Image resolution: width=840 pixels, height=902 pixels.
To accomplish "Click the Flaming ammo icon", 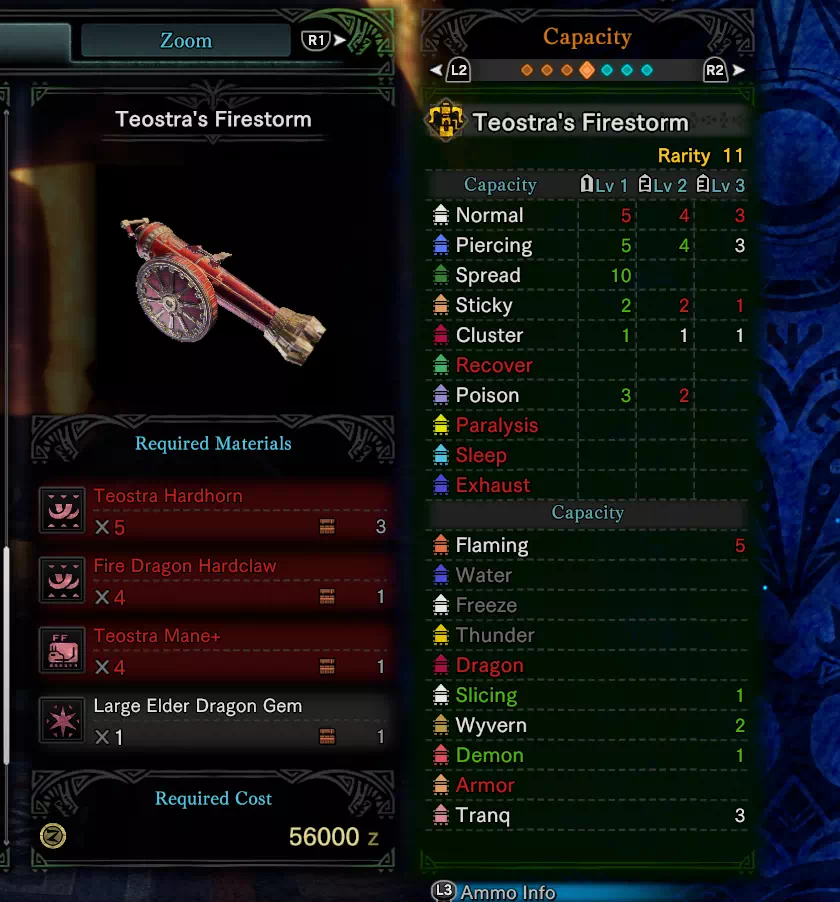I will (441, 544).
